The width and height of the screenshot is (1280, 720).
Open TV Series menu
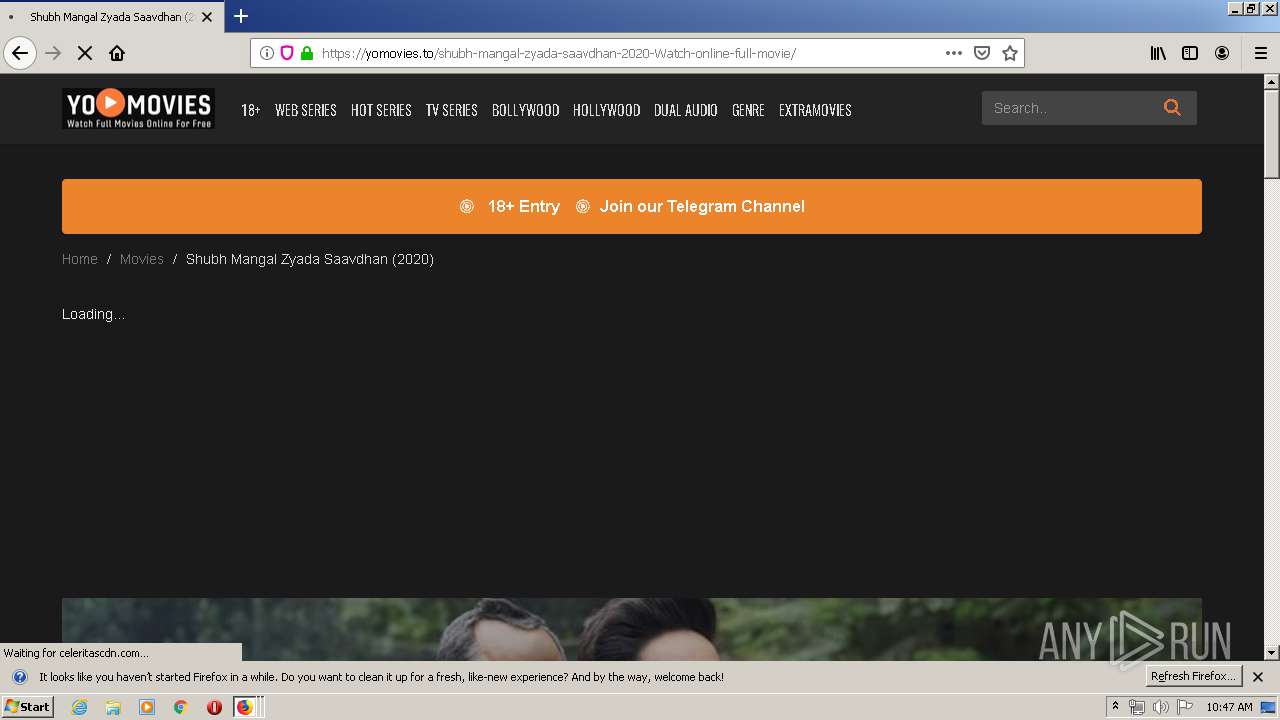pos(452,110)
